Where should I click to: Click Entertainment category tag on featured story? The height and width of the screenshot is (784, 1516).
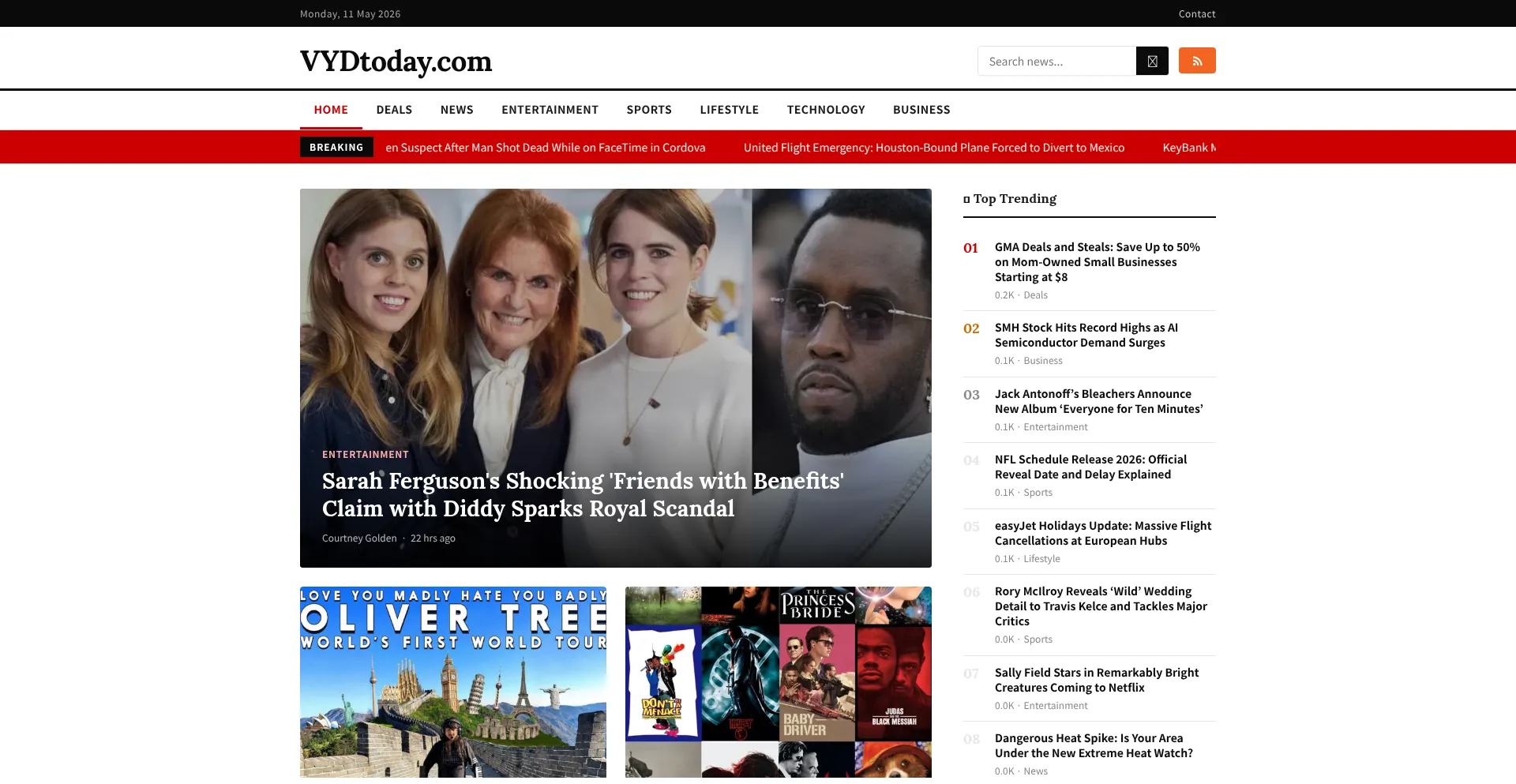coord(366,455)
